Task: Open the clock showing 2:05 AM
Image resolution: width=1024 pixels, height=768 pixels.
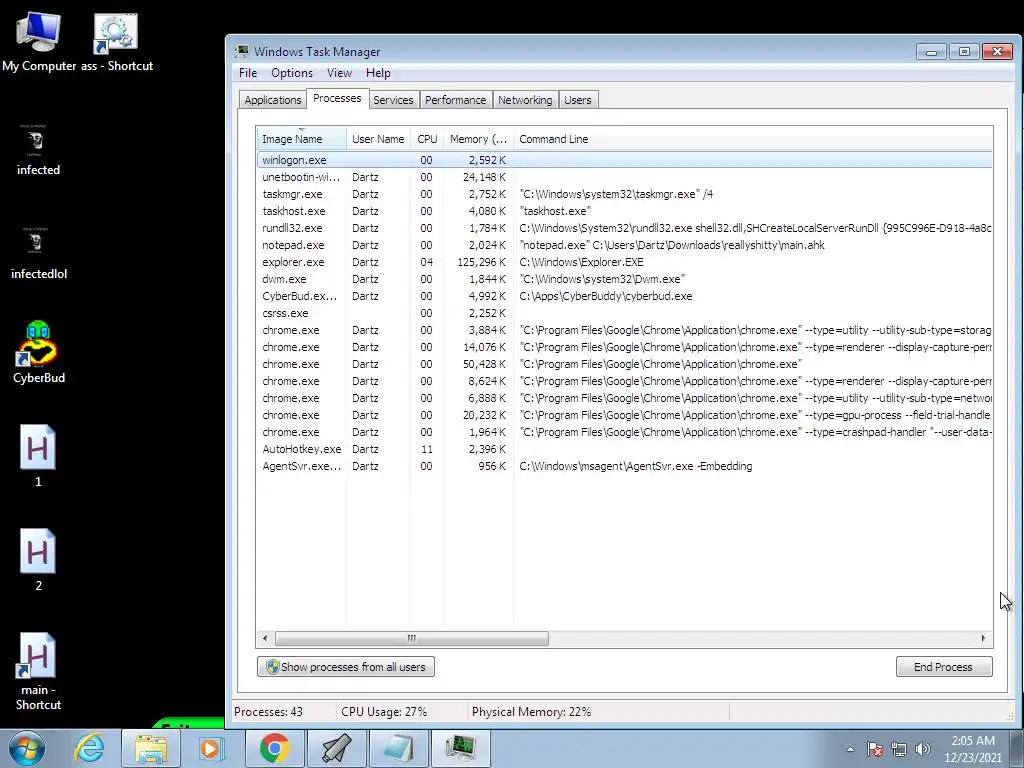Action: click(x=972, y=748)
